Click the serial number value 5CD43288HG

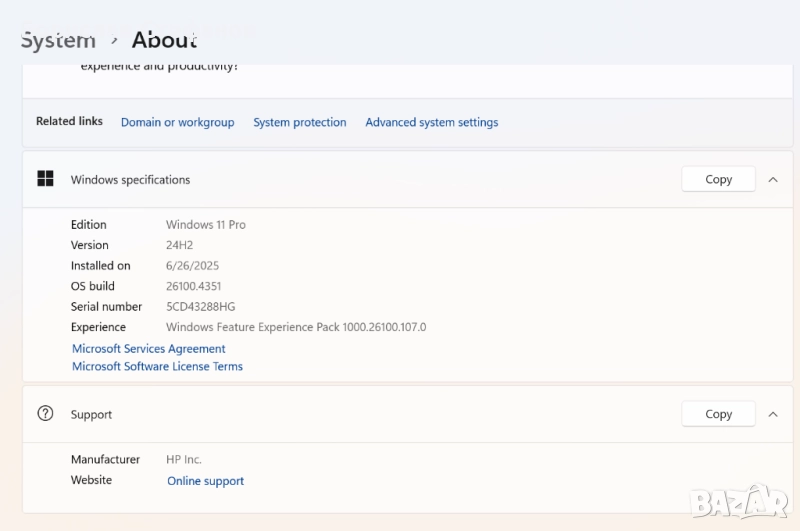point(200,307)
